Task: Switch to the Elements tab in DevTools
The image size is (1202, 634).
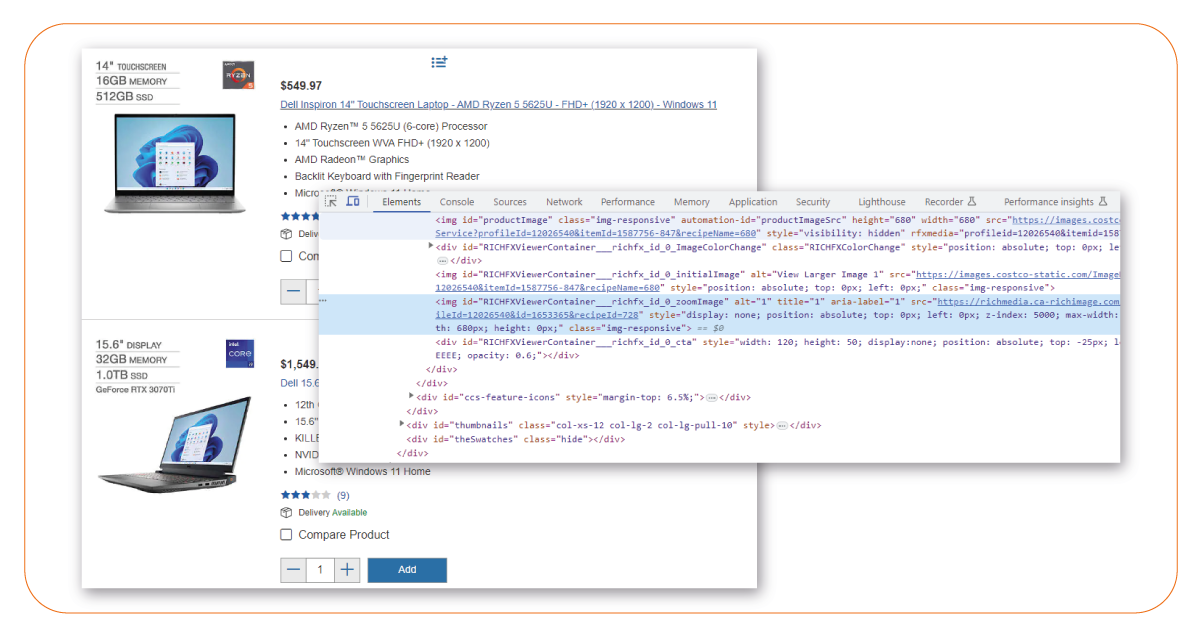Action: (x=402, y=202)
